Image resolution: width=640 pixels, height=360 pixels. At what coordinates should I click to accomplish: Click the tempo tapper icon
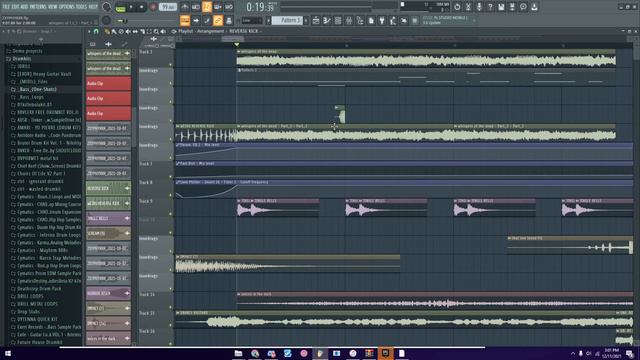tap(393, 20)
